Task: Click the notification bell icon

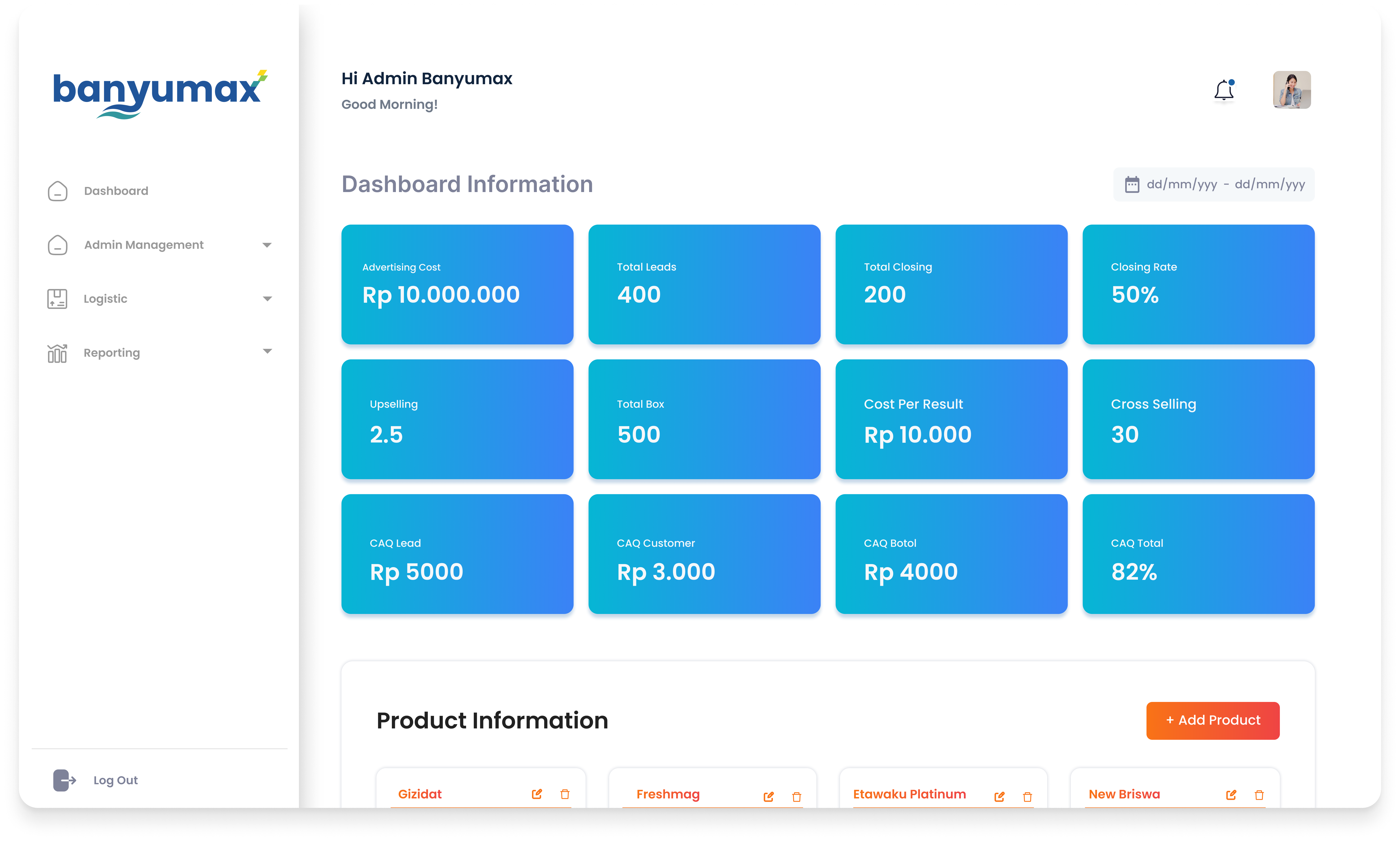Action: 1224,90
